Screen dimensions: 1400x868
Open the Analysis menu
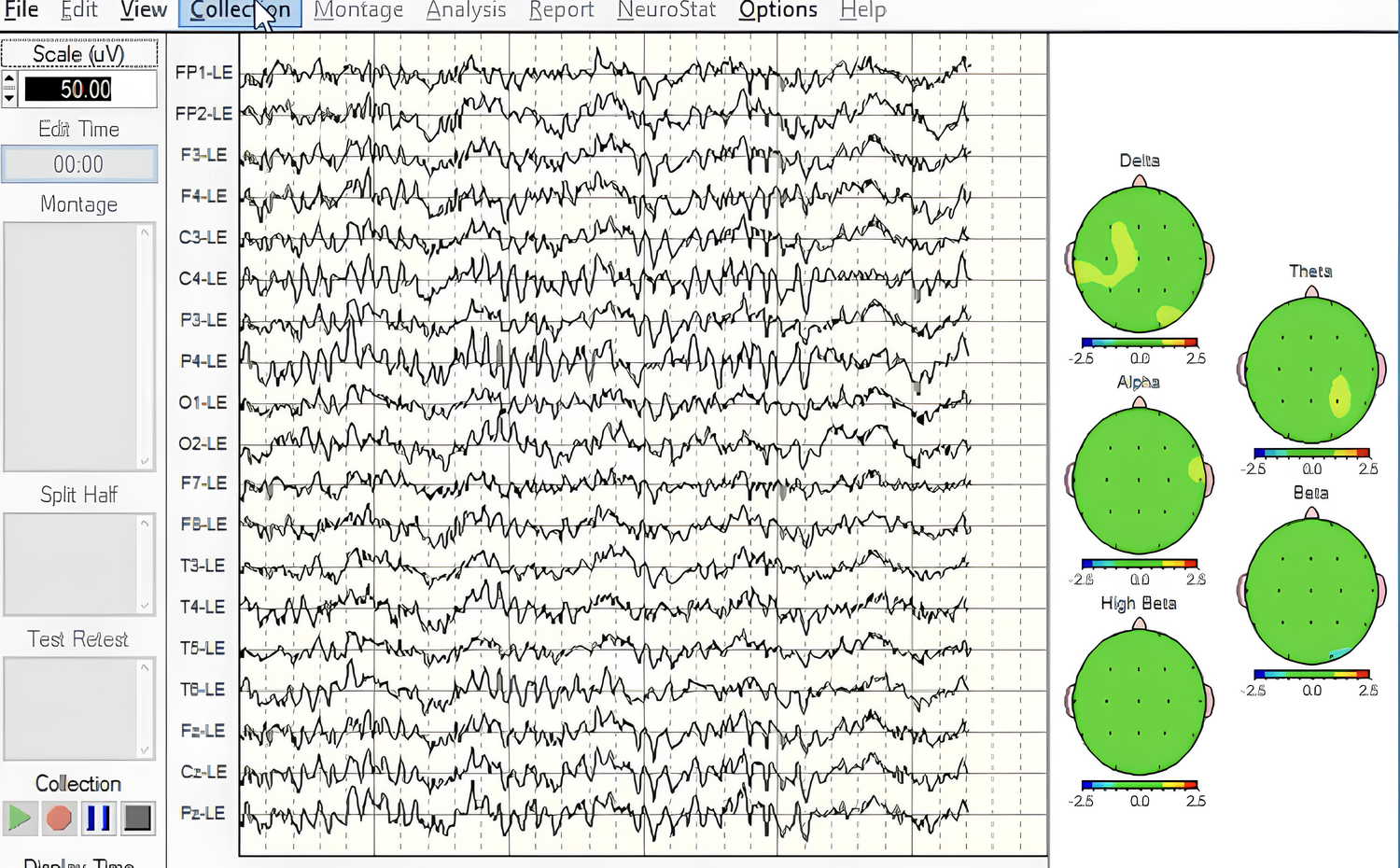[x=466, y=10]
